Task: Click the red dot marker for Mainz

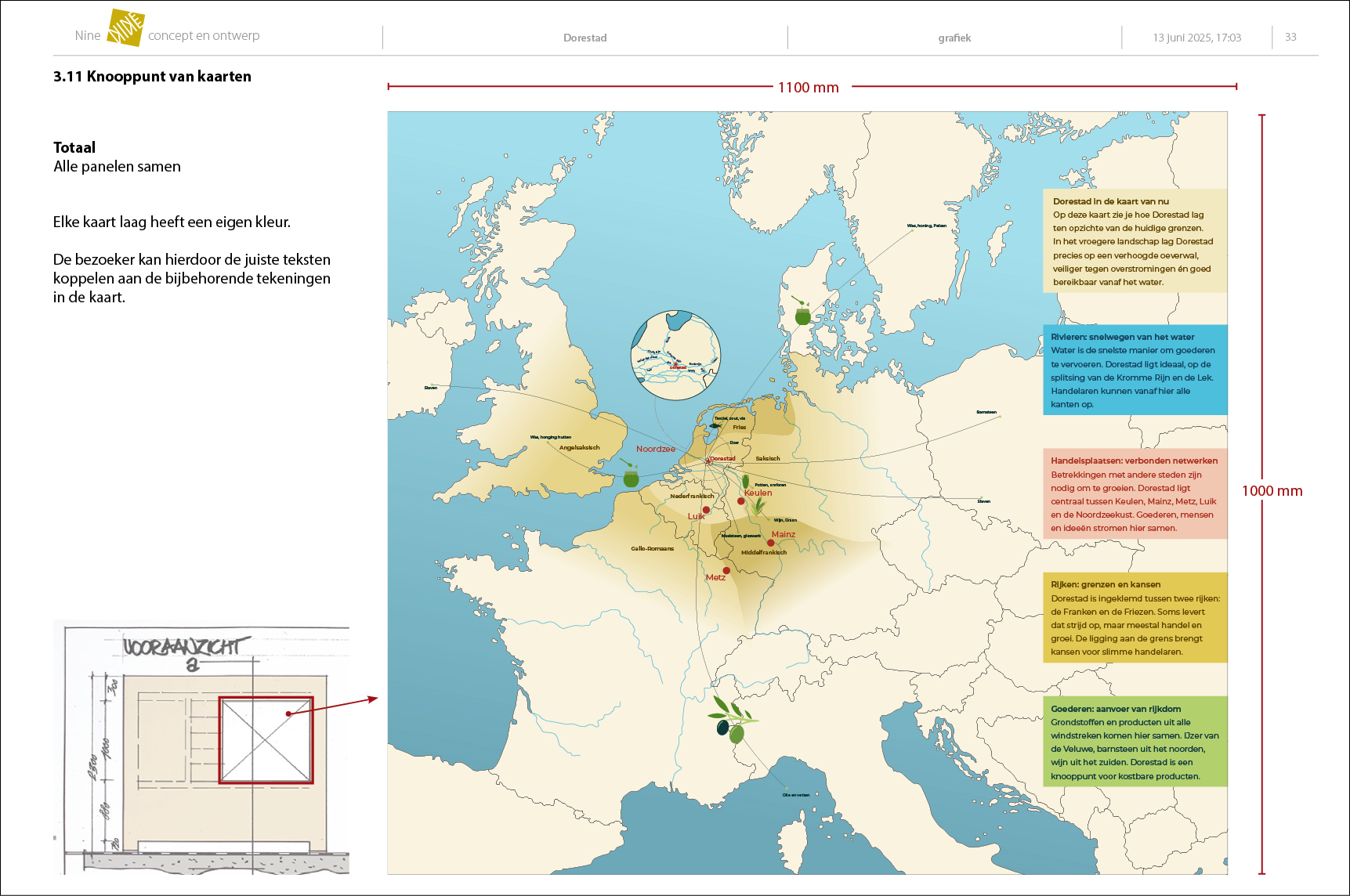Action: pyautogui.click(x=770, y=543)
